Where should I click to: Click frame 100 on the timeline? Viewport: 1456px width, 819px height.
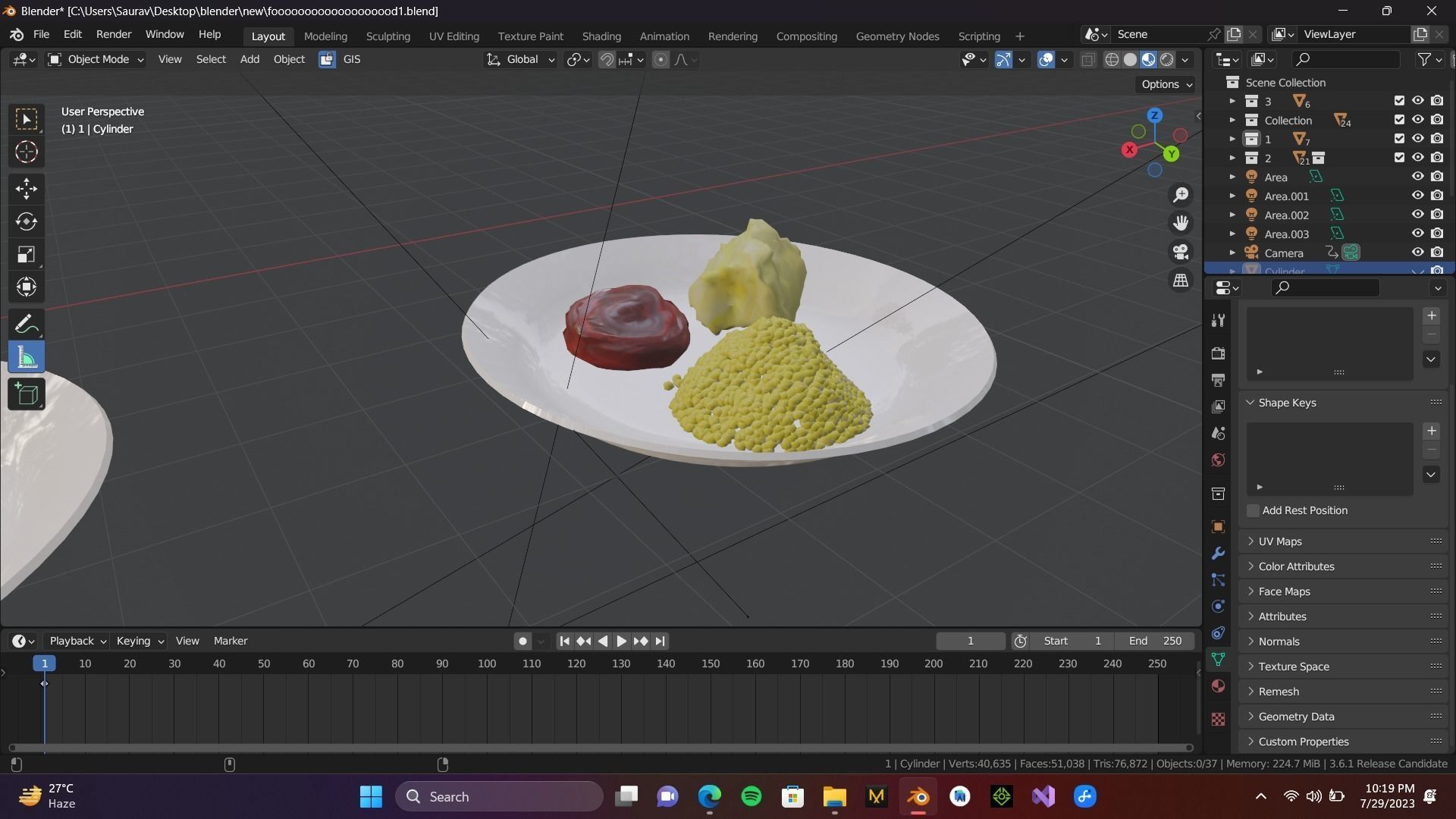click(x=487, y=664)
